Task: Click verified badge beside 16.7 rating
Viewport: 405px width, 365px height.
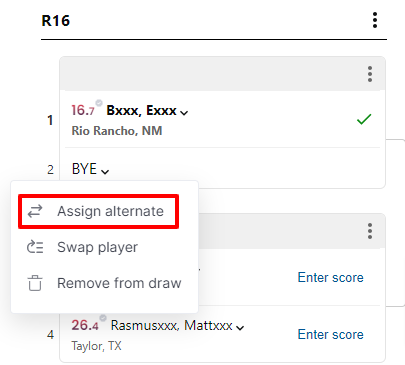Action: (x=99, y=103)
